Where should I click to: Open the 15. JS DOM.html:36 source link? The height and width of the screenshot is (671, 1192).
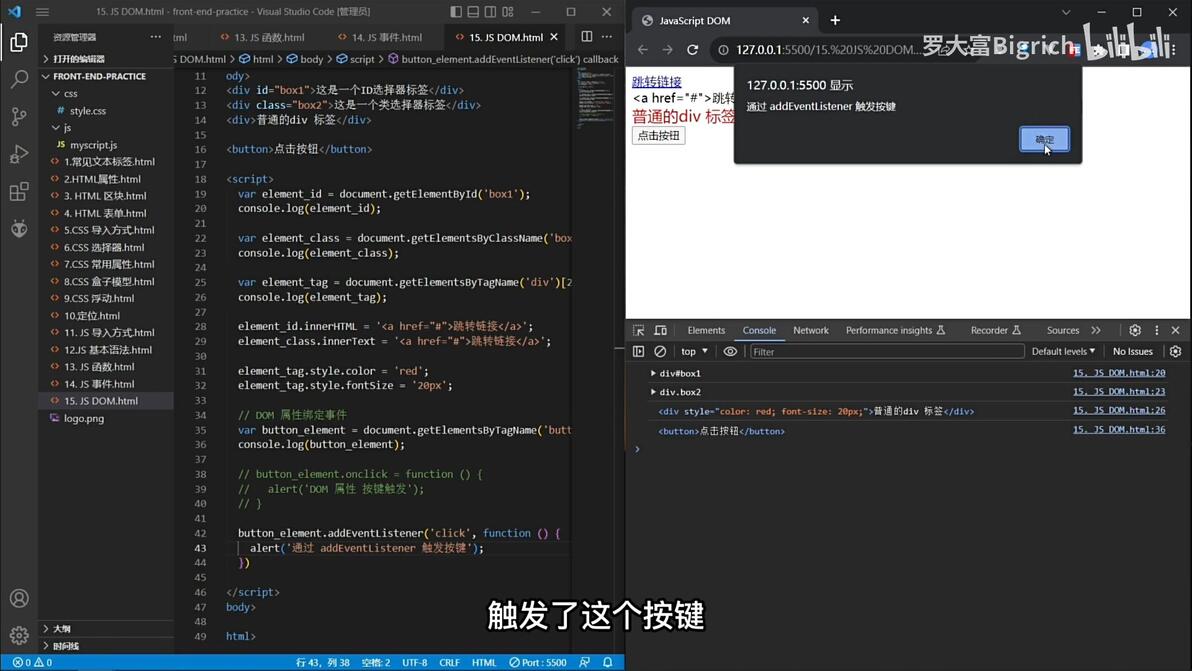click(1119, 430)
